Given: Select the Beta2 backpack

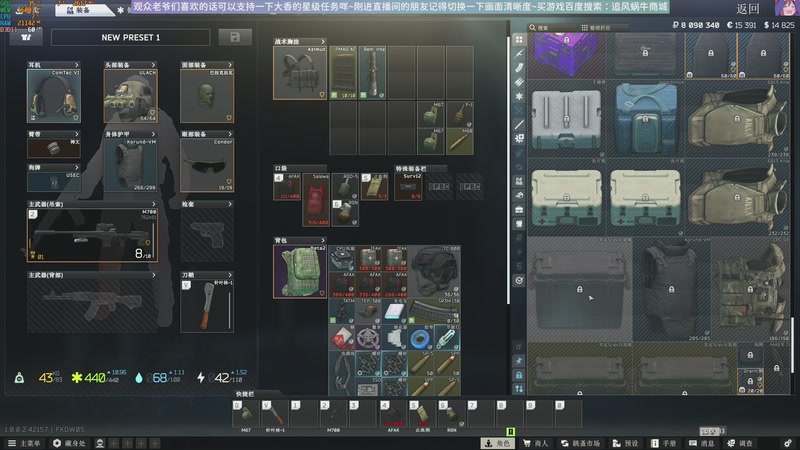Looking at the screenshot, I should click(300, 271).
